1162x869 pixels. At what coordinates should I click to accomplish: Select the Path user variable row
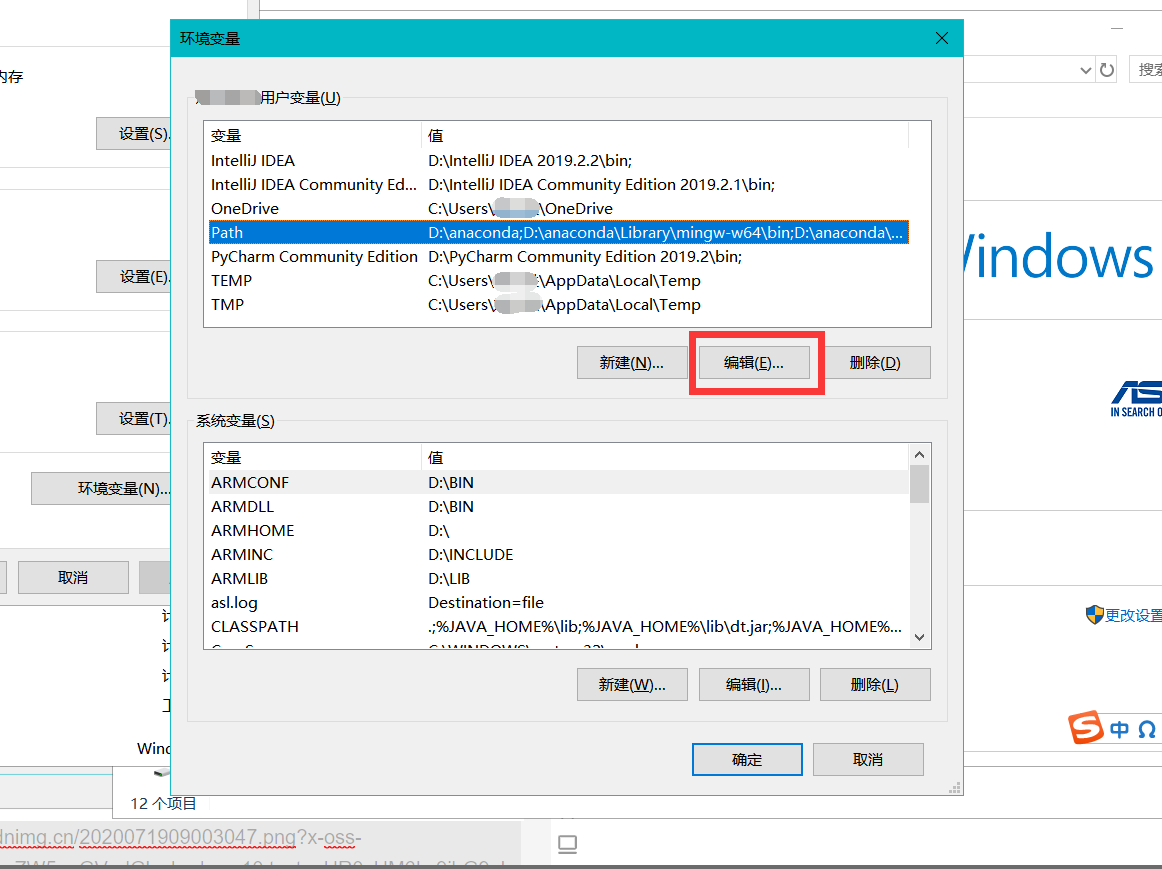[559, 232]
